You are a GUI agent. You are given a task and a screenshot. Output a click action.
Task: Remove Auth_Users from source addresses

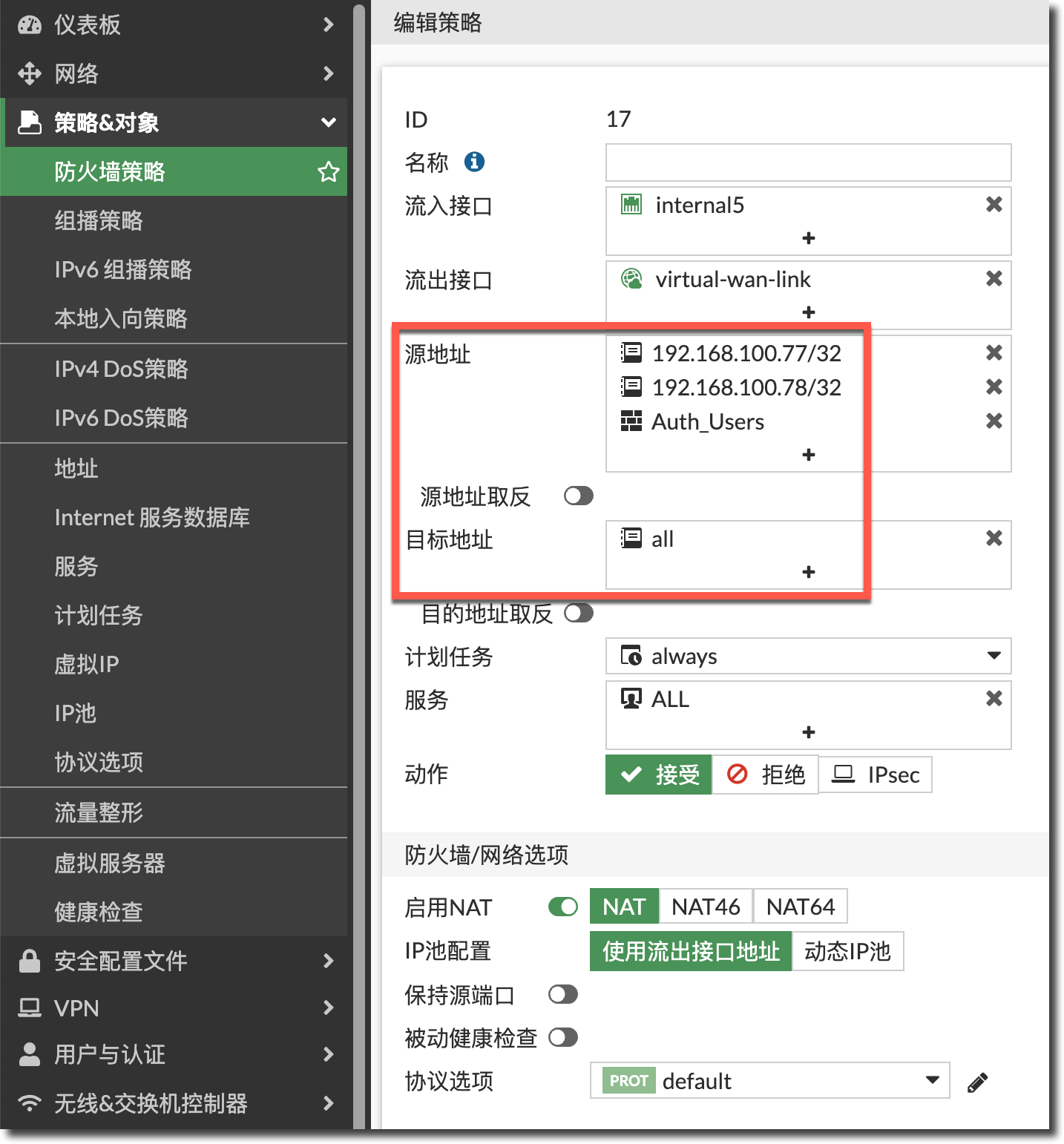pyautogui.click(x=994, y=421)
